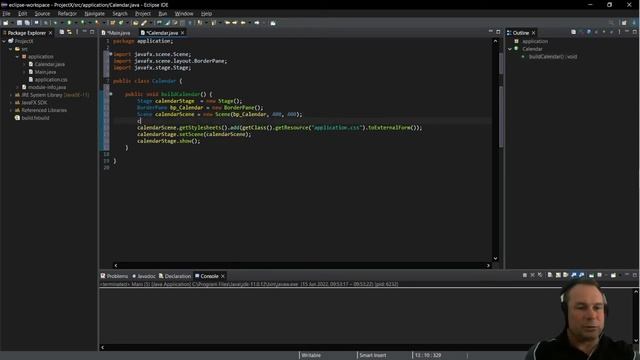Select application.css in Package Explorer
The width and height of the screenshot is (640, 360).
pyautogui.click(x=51, y=80)
